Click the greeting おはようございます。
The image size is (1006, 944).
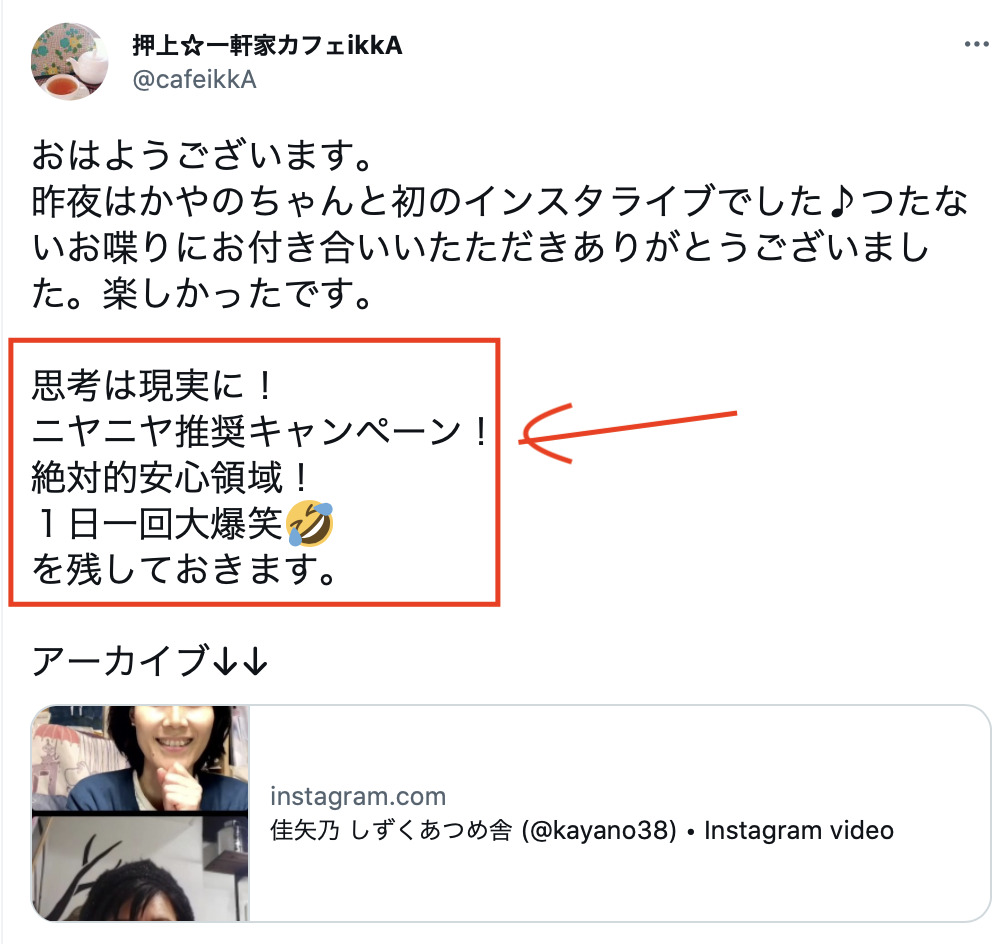click(x=203, y=155)
